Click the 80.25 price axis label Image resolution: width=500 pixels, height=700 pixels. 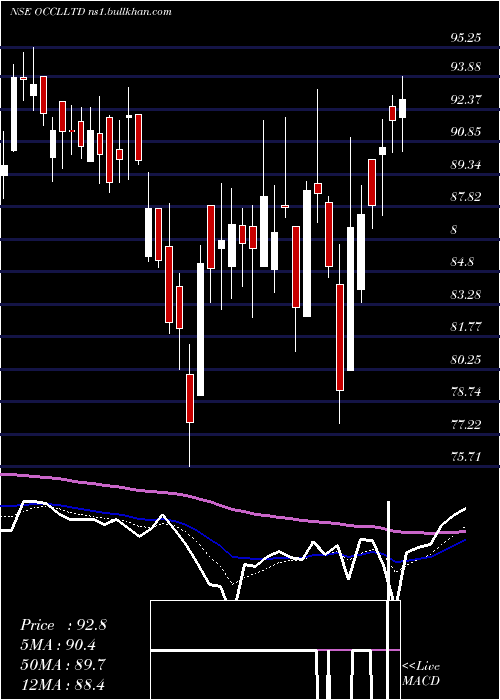[x=466, y=359]
